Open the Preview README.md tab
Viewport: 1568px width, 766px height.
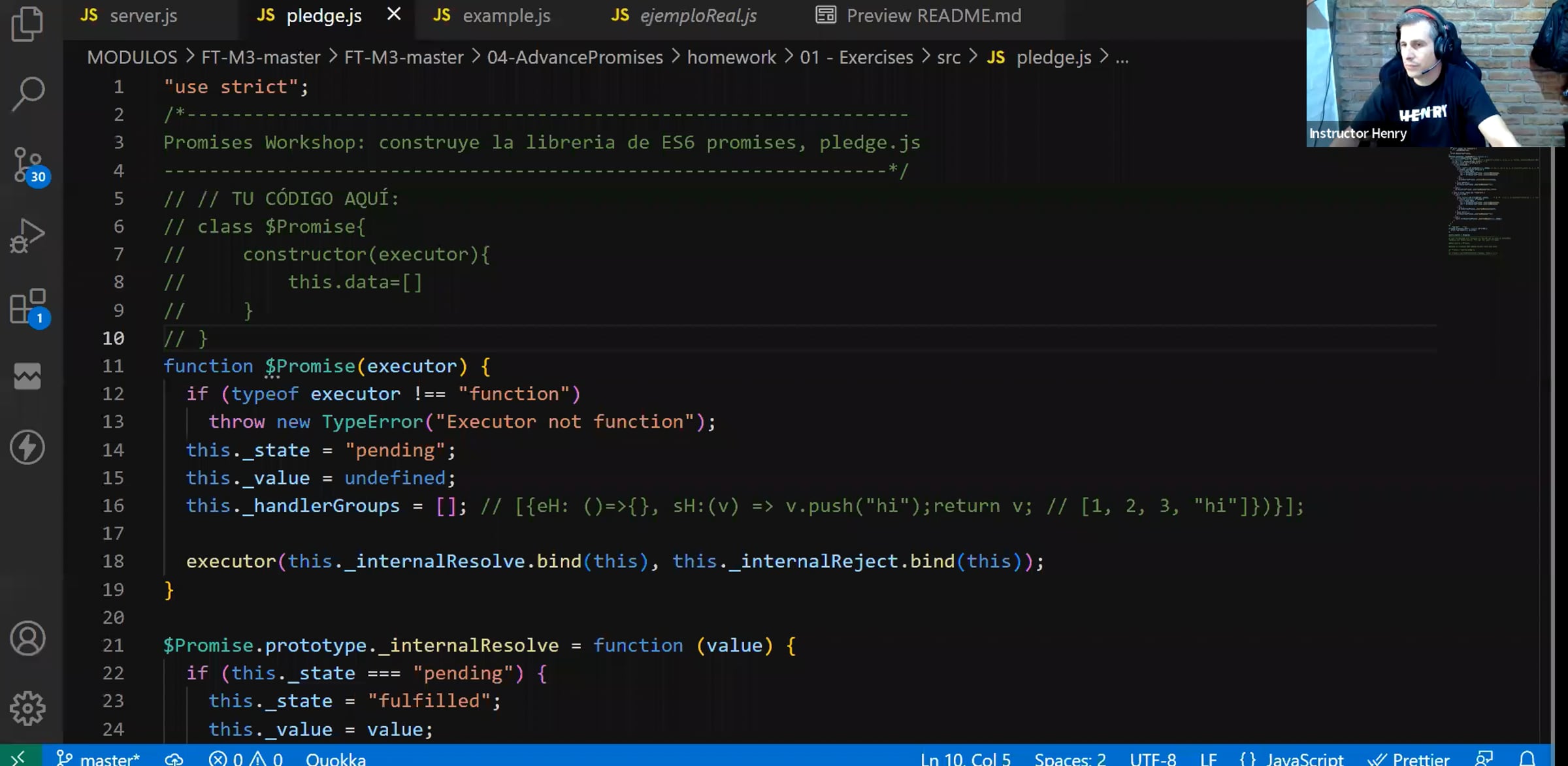tap(933, 16)
